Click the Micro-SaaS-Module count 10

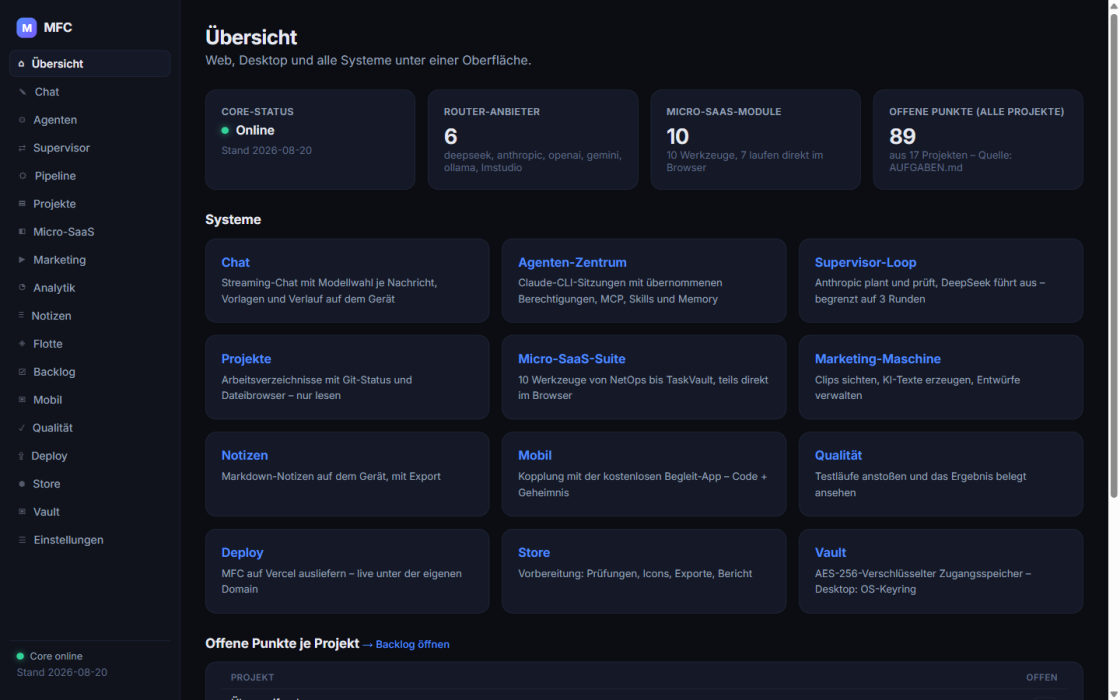click(677, 136)
